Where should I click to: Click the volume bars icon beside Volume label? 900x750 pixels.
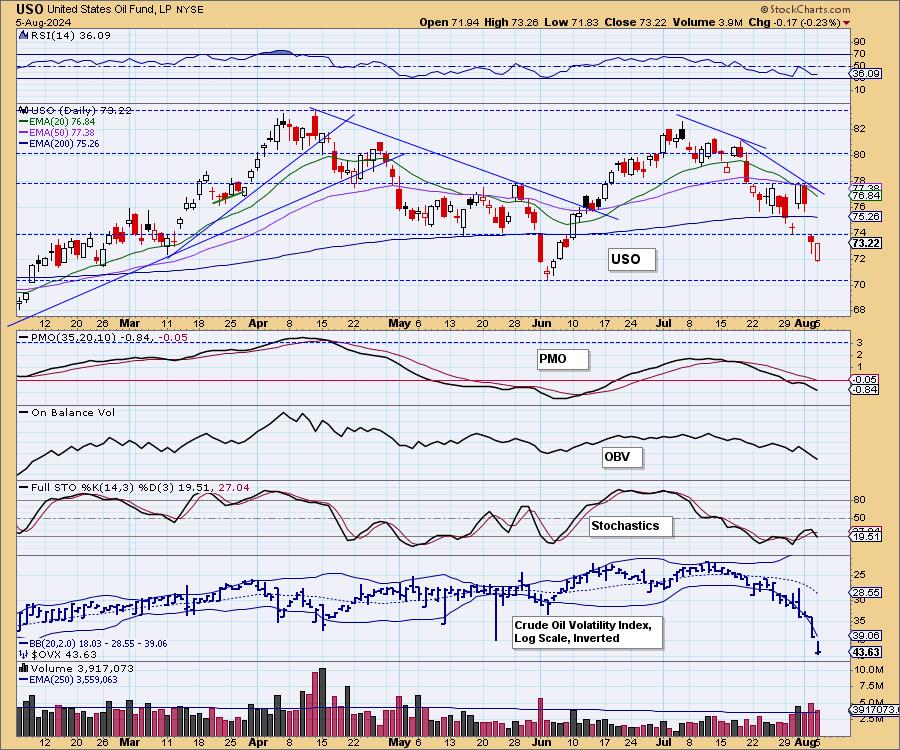24,668
